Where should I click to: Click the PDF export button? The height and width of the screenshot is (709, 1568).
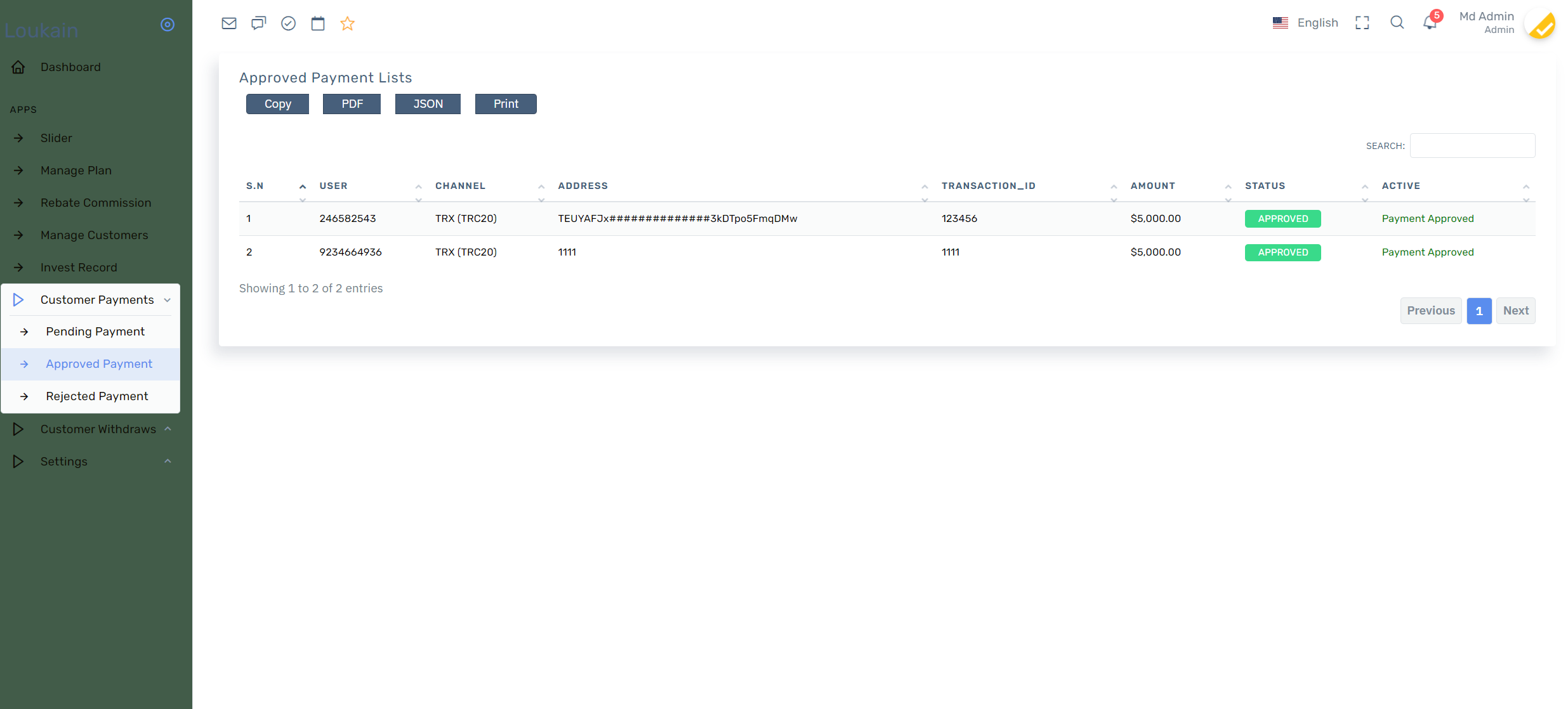(x=352, y=104)
